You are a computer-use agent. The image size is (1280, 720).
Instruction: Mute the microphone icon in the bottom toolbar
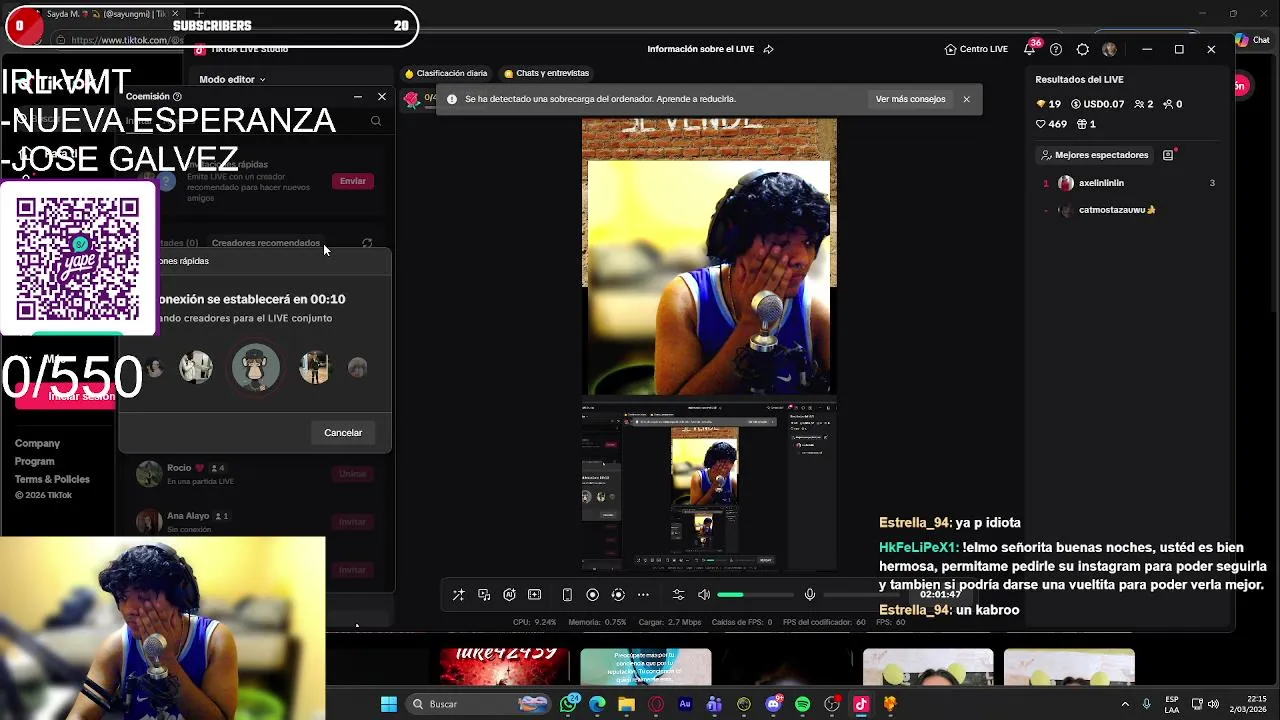click(x=810, y=595)
